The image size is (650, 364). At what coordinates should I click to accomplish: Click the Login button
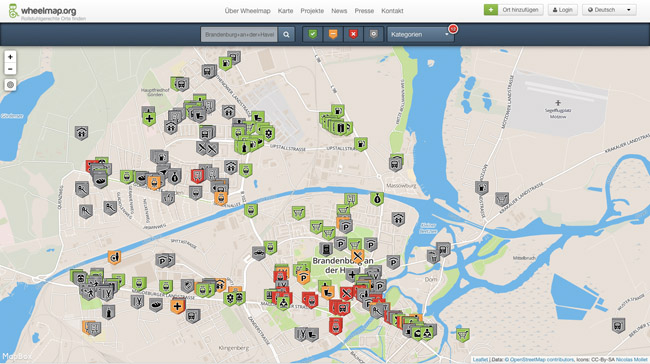click(563, 10)
